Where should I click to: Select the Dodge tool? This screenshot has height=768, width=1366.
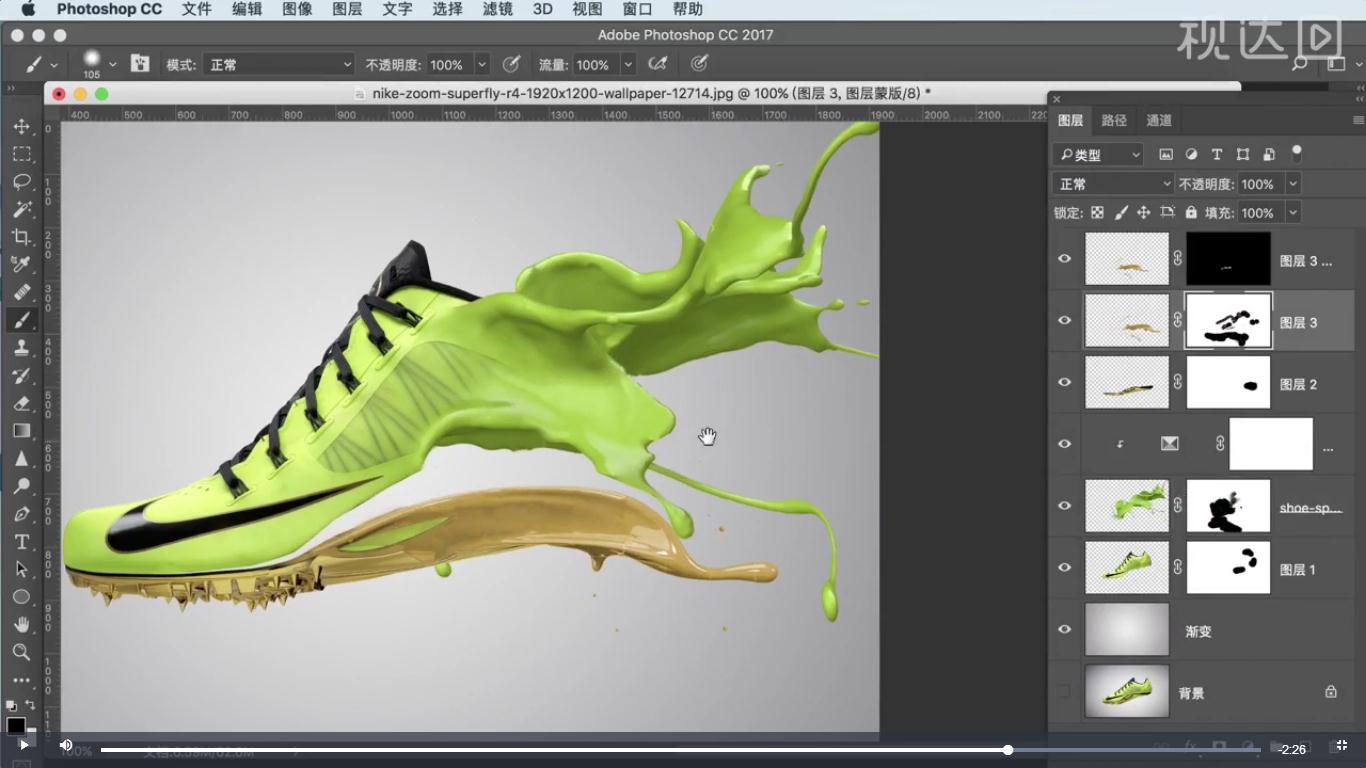pos(21,486)
